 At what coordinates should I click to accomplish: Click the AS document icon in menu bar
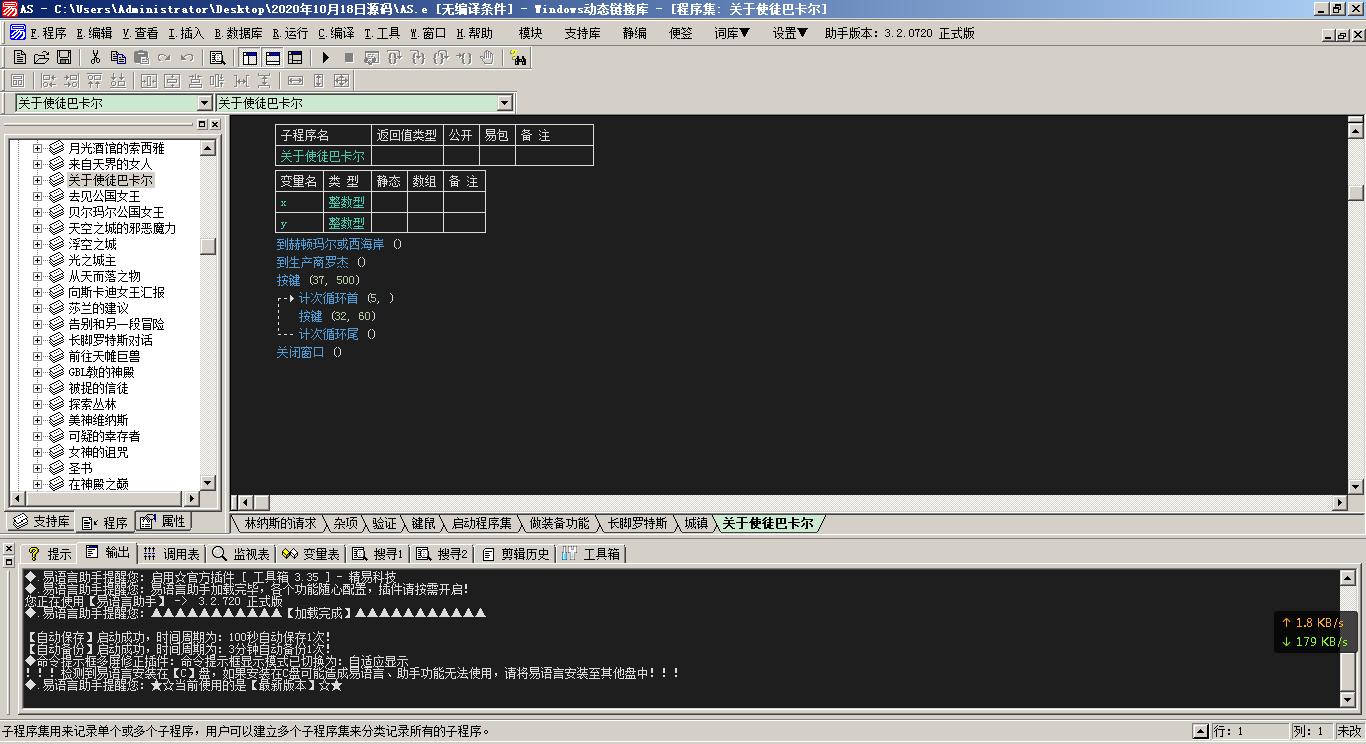click(18, 33)
